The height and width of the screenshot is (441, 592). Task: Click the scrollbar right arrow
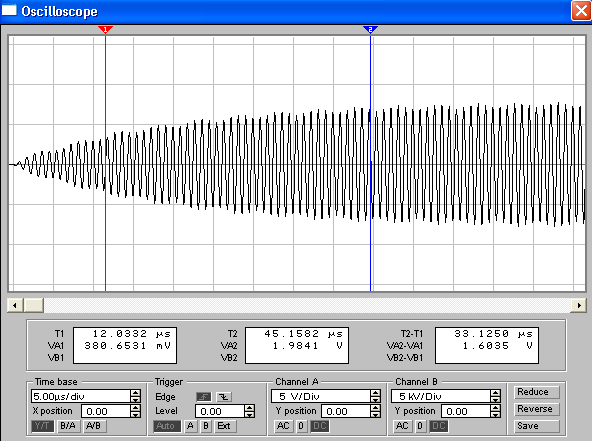click(579, 305)
